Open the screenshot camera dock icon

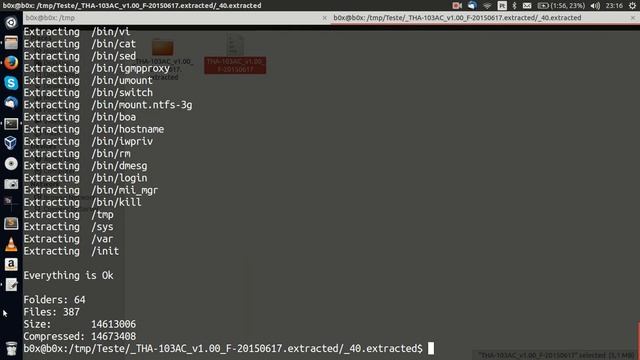coord(11,184)
